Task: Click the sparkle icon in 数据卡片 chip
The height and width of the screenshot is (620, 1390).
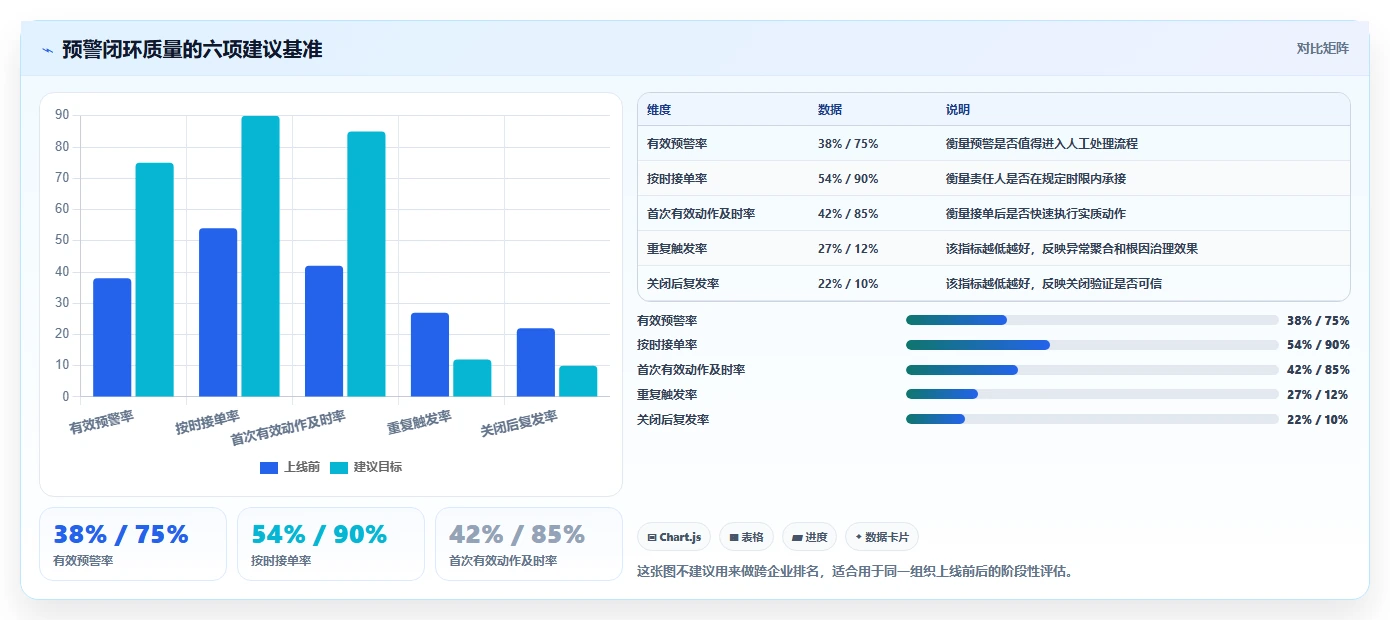Action: pyautogui.click(x=858, y=537)
